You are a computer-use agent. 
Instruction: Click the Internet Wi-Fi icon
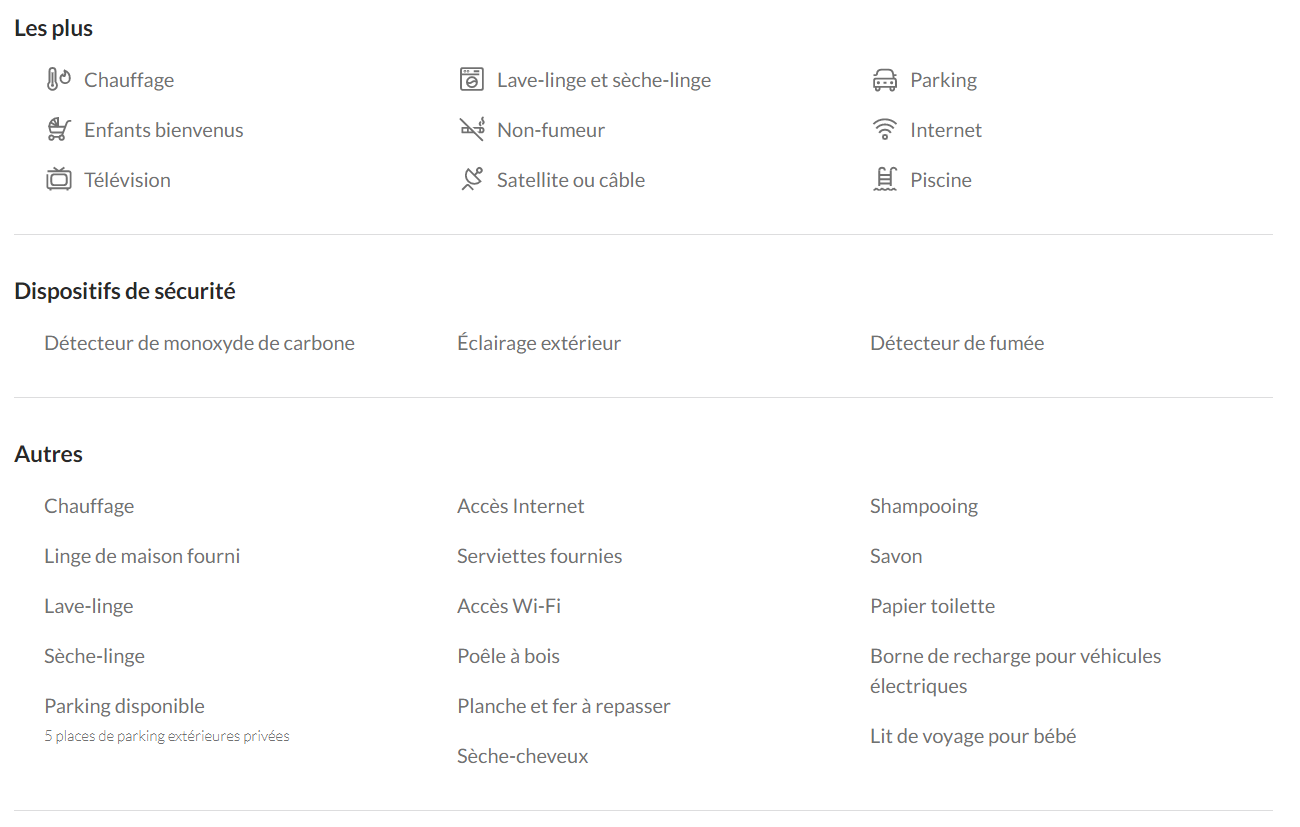click(885, 129)
